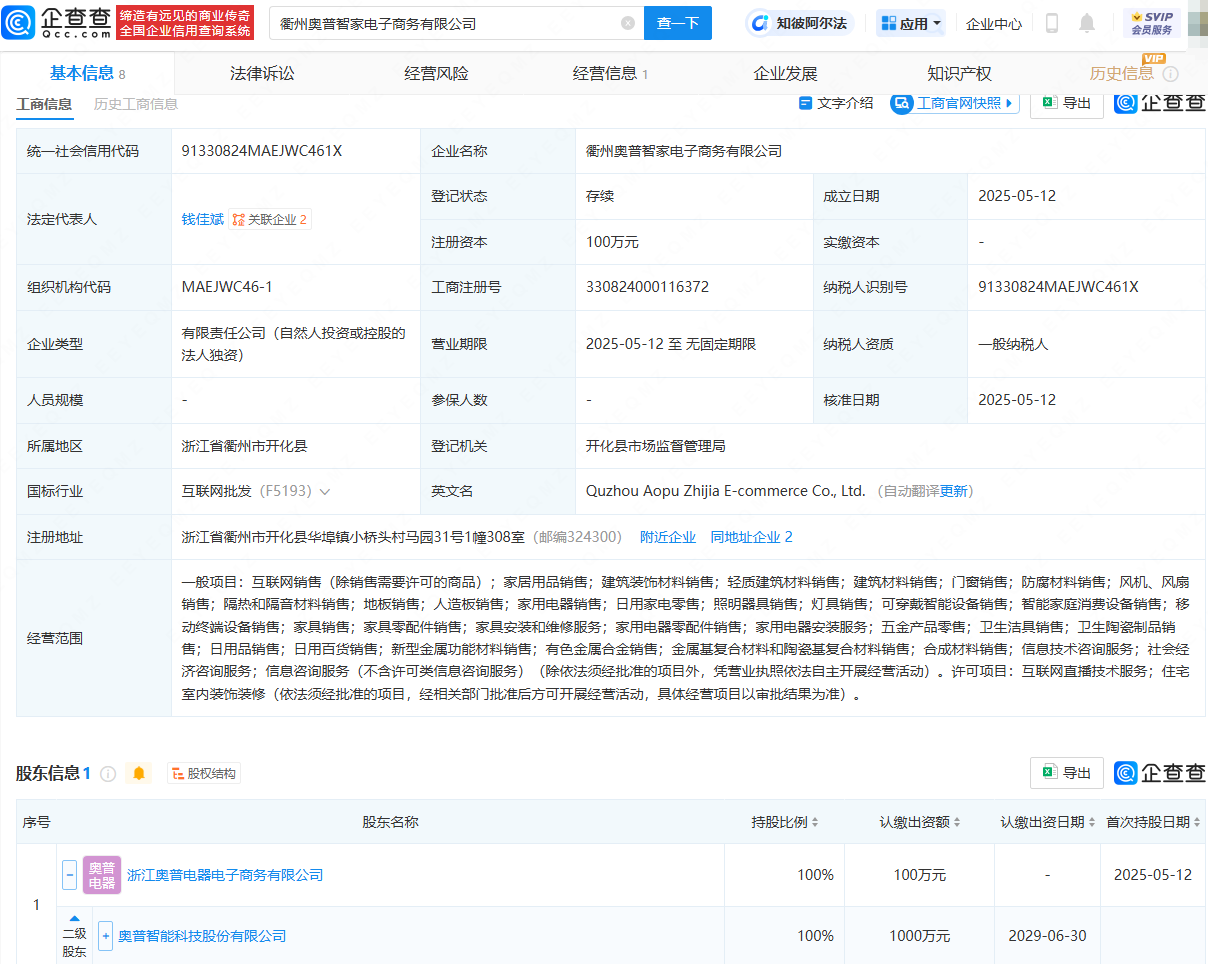Viewport: 1208px width, 964px height.
Task: Open SVIP 会员服务 badge
Action: (1152, 23)
